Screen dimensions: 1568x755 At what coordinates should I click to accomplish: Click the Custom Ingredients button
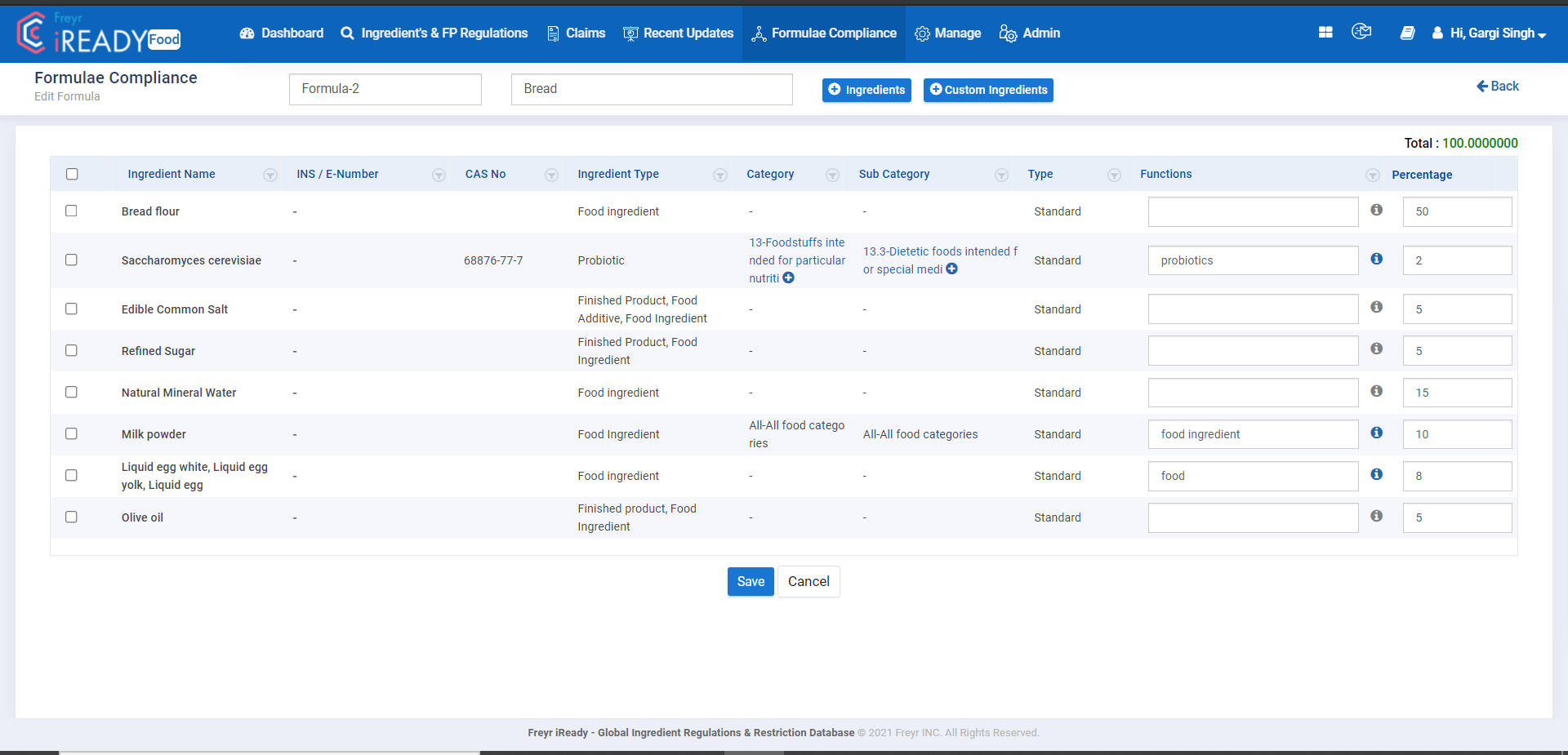pos(987,90)
